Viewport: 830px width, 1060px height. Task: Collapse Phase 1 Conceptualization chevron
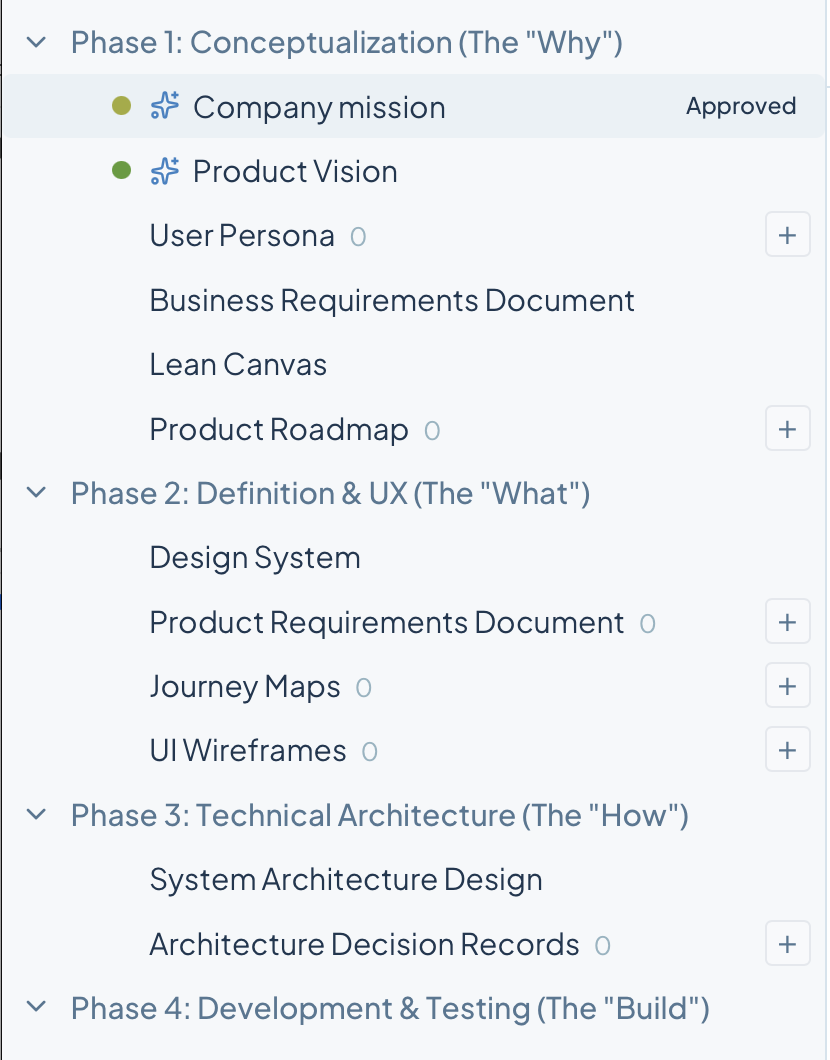click(36, 43)
